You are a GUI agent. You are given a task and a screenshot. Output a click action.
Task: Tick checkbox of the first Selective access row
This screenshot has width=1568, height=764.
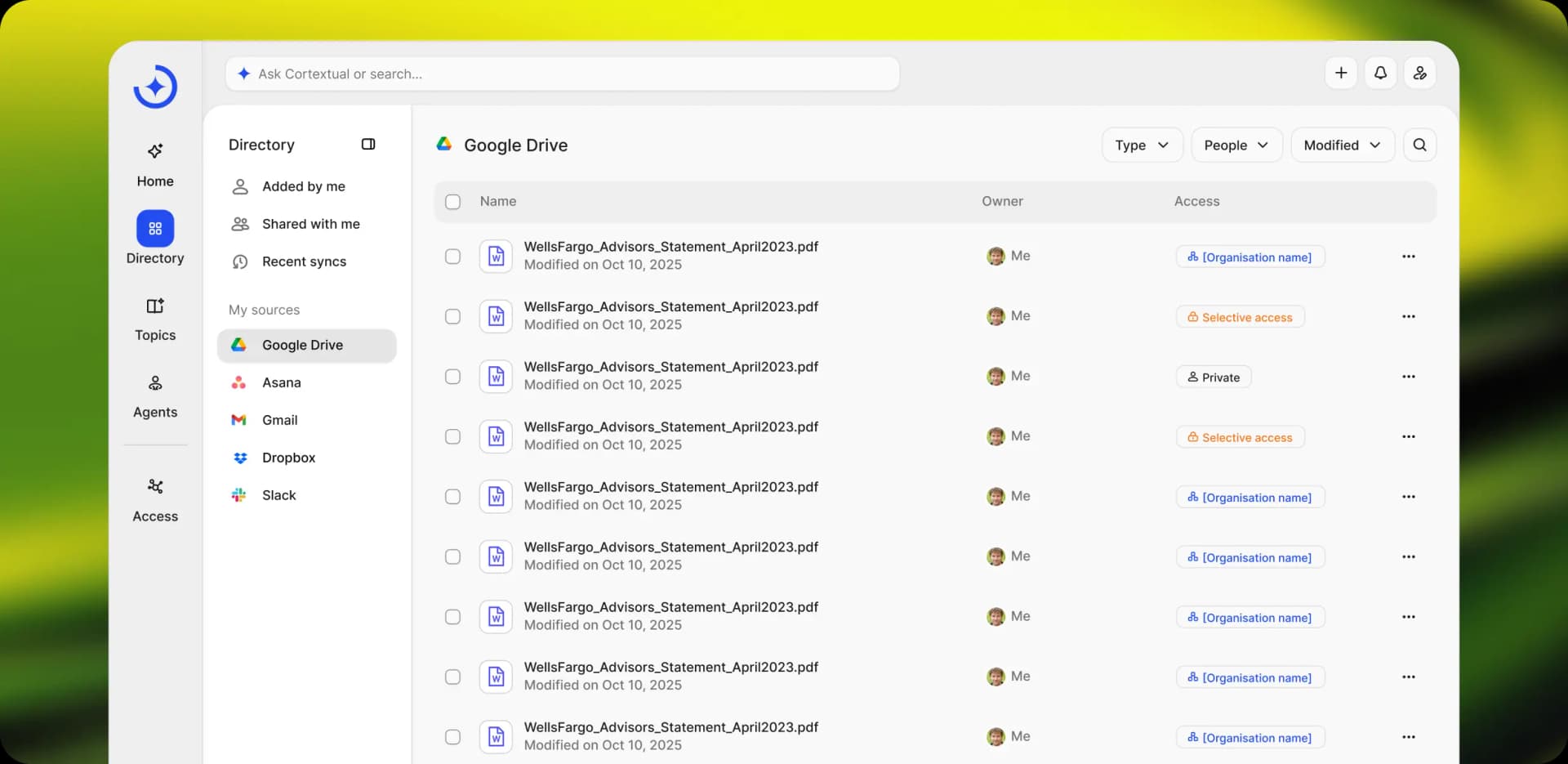452,317
